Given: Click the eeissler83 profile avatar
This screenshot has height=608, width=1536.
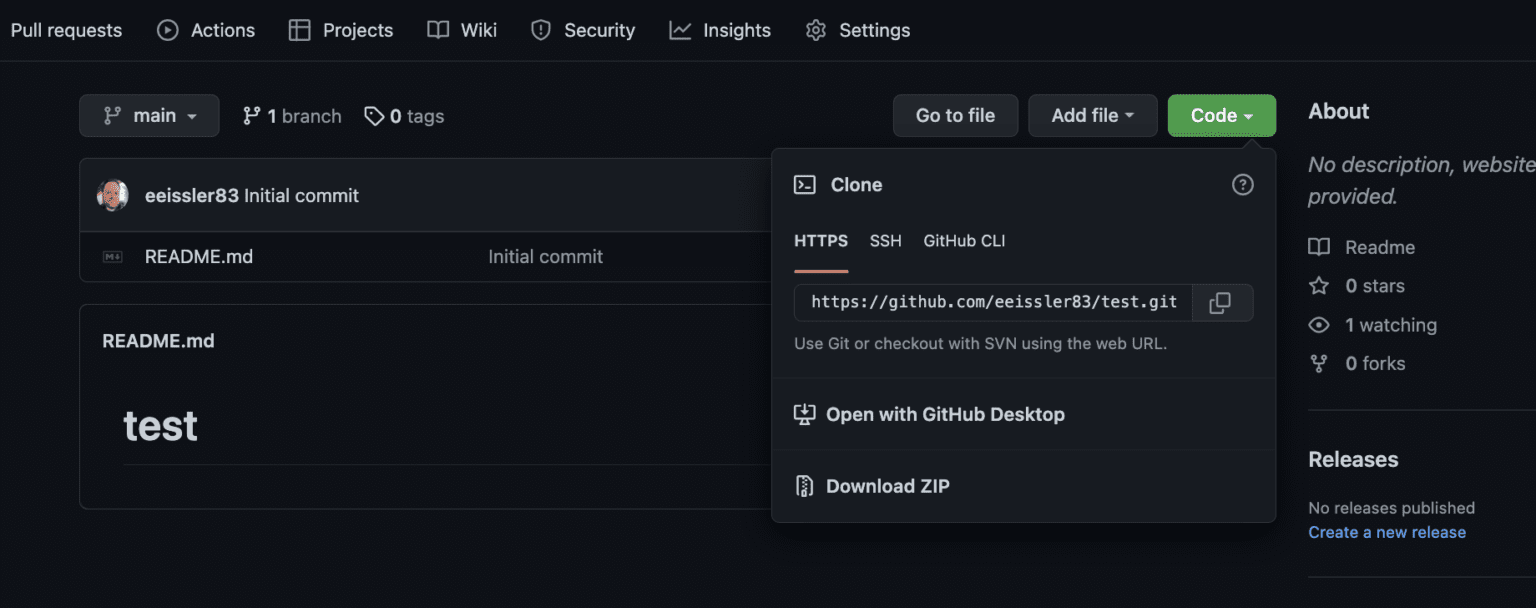Looking at the screenshot, I should [x=113, y=195].
